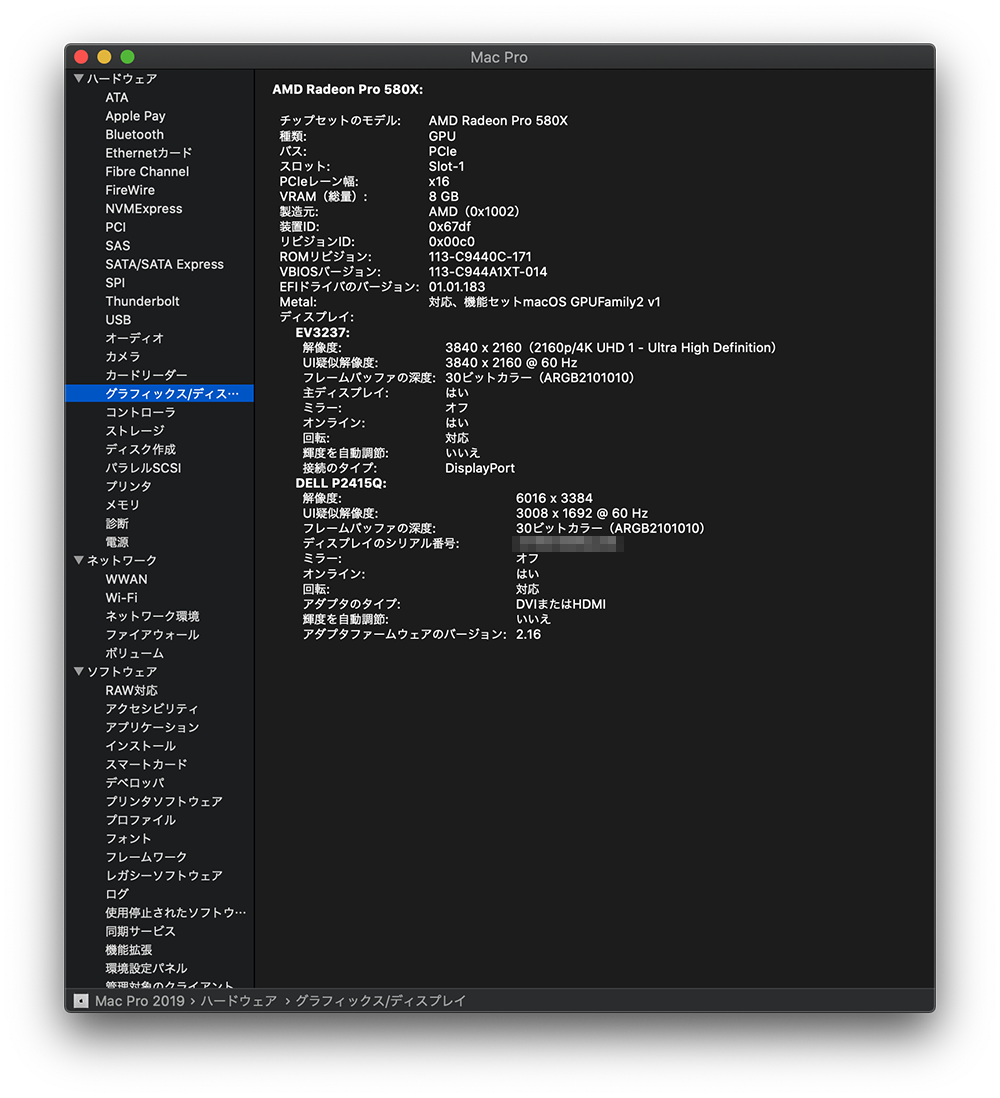Select コントローラ in the sidebar
The height and width of the screenshot is (1098, 1000).
click(140, 412)
